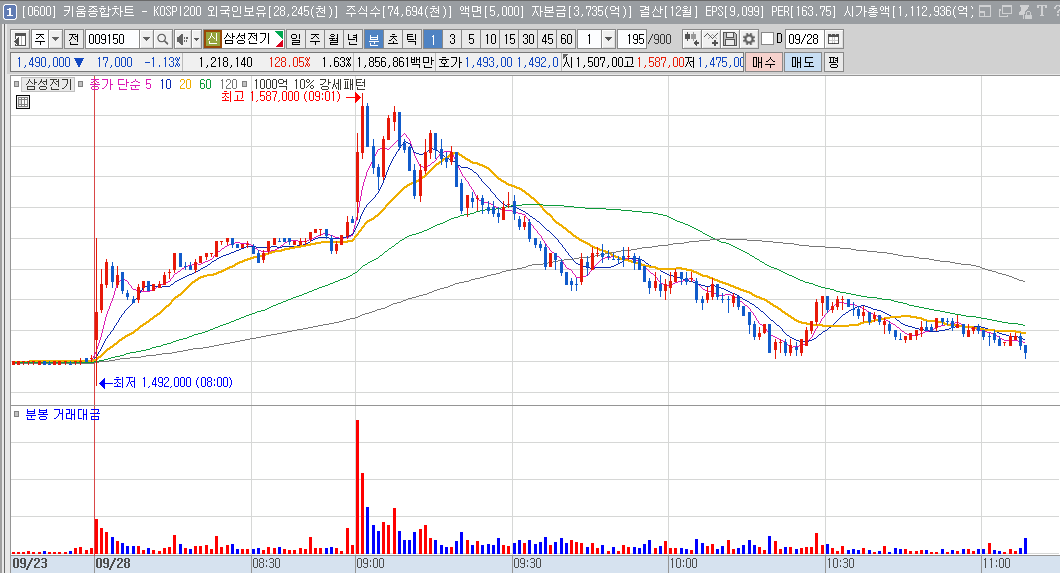The image size is (1060, 573).
Task: Switch to the 일 daily chart tab
Action: click(295, 39)
